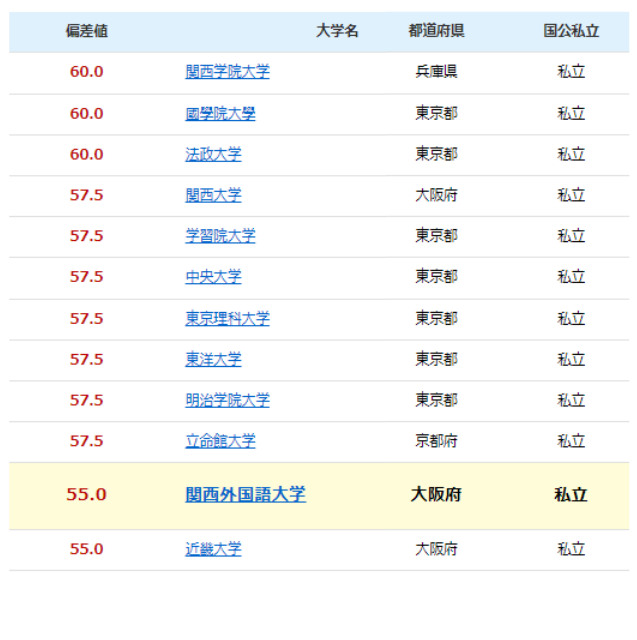Click 東京都 in 東洋大学 row
The height and width of the screenshot is (640, 637).
pos(436,359)
